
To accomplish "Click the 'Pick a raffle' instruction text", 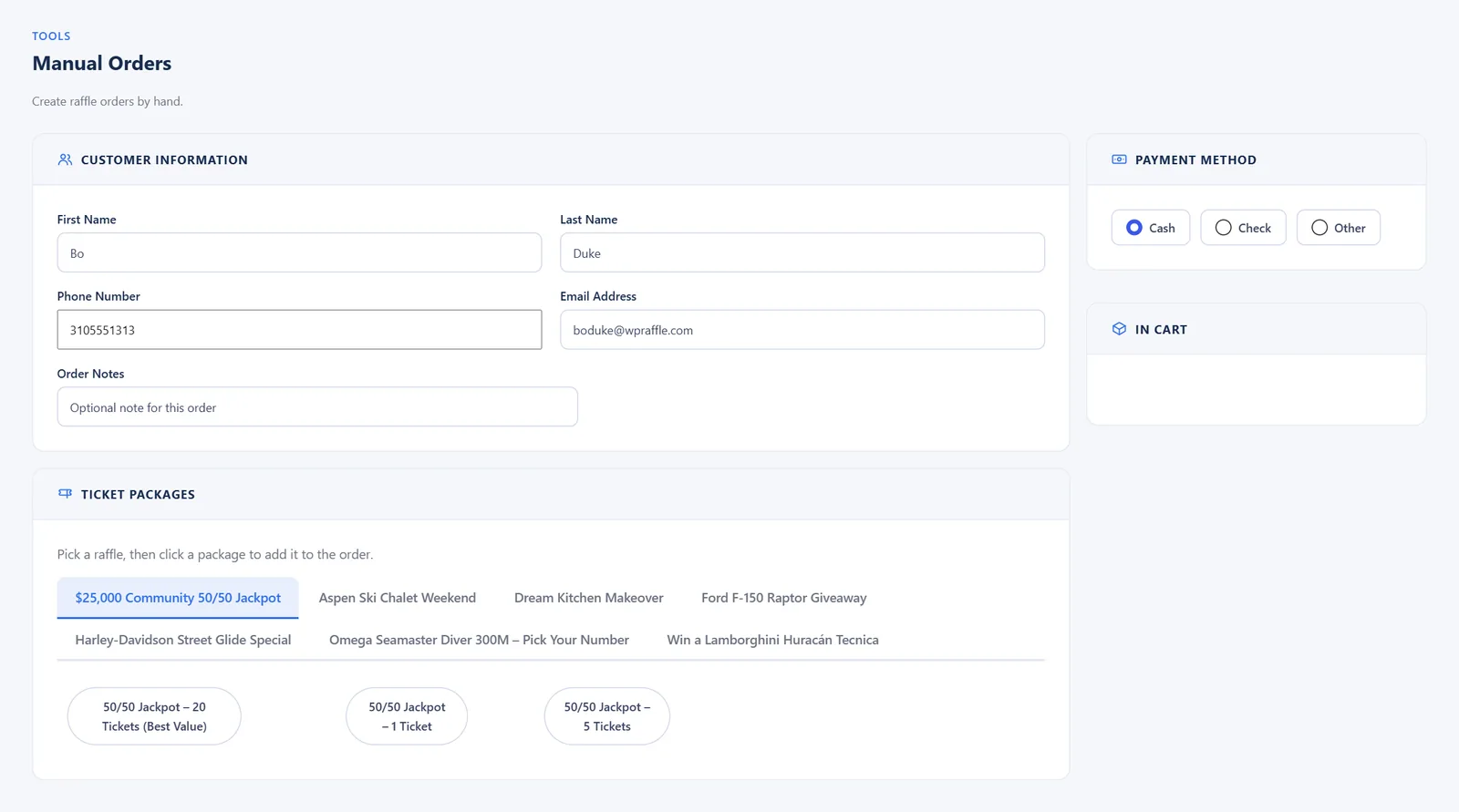I will (215, 554).
